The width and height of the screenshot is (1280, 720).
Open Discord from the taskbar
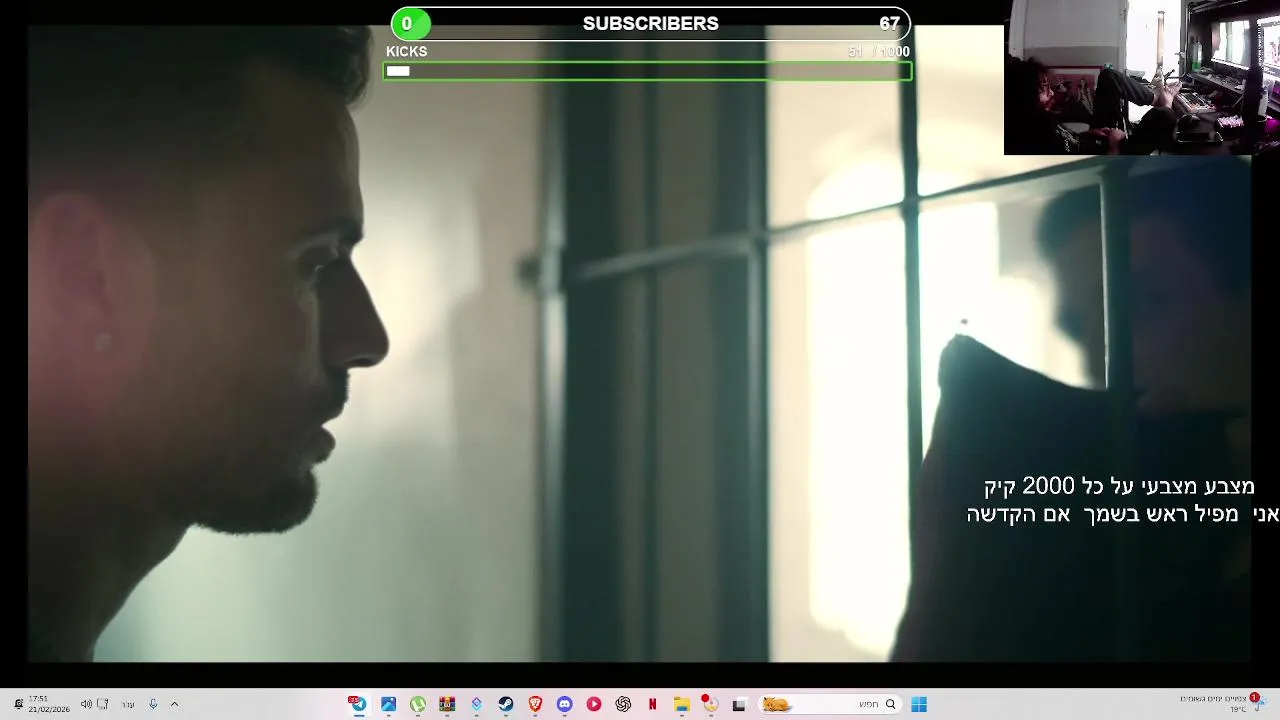(x=564, y=704)
